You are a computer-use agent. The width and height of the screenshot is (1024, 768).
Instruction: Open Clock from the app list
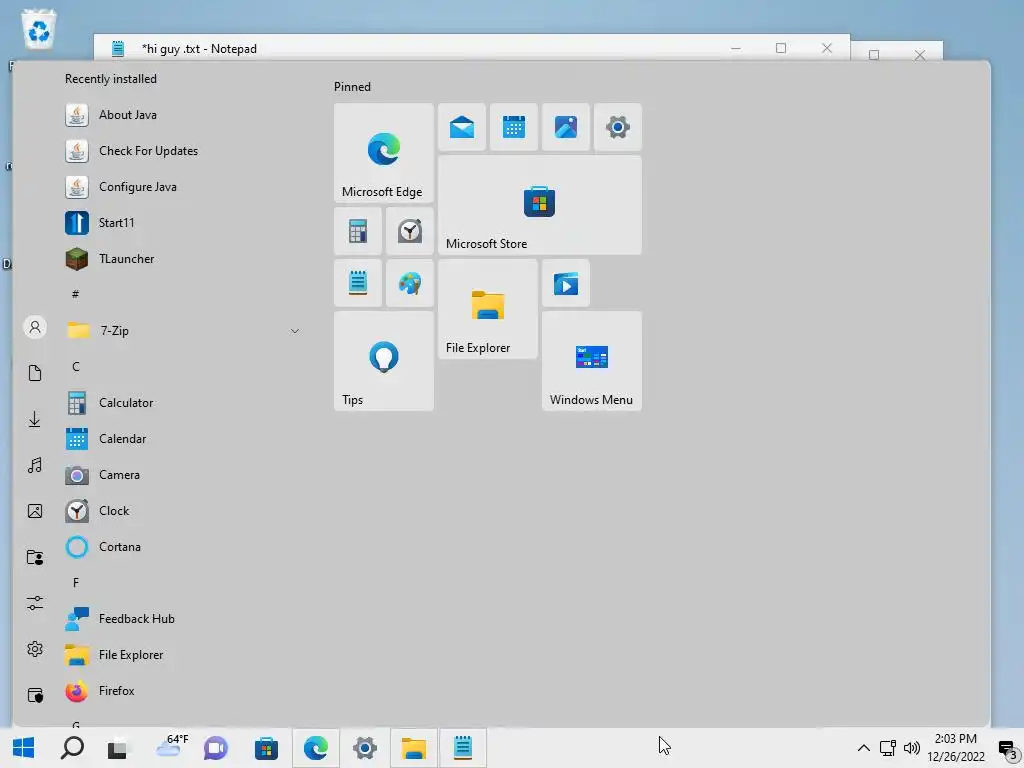(183, 511)
